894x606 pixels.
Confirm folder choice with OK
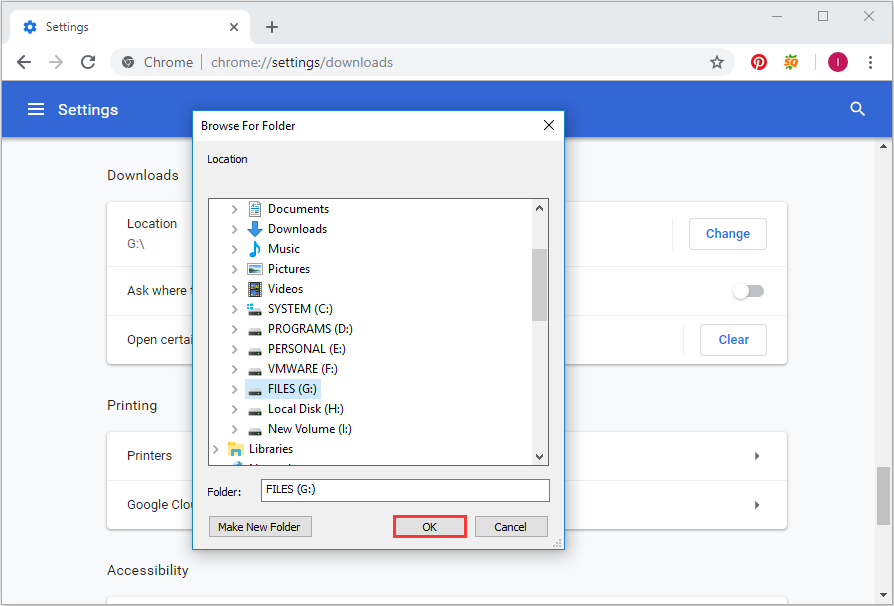click(x=430, y=527)
